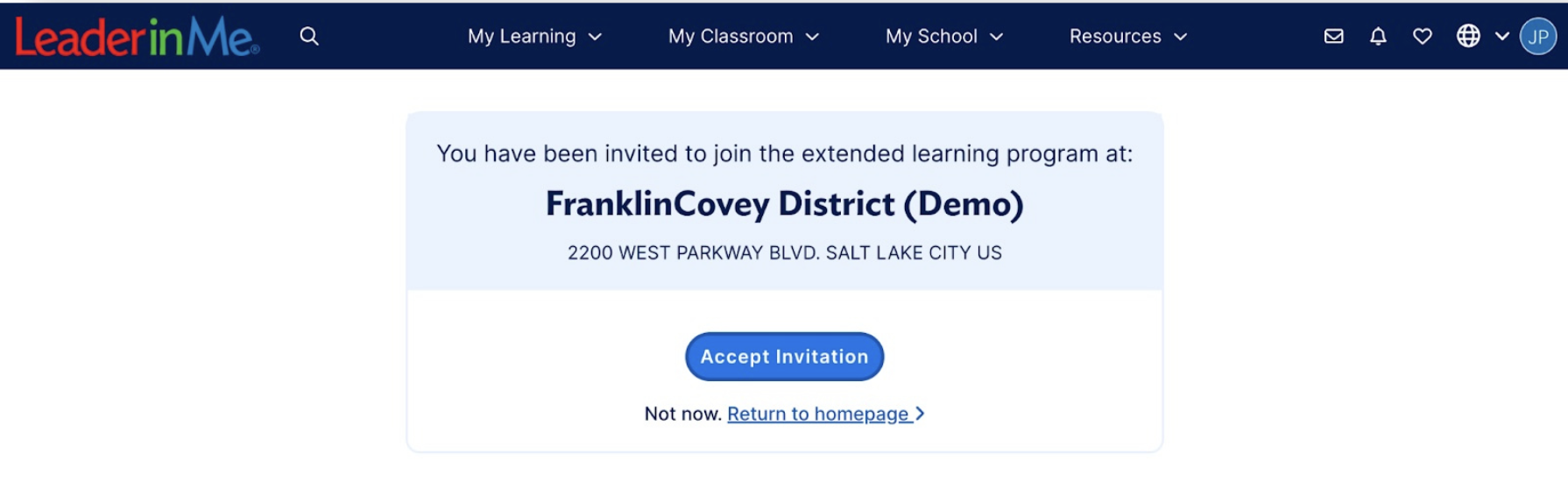Image resolution: width=1568 pixels, height=482 pixels.
Task: Open the My School menu
Action: pos(944,36)
